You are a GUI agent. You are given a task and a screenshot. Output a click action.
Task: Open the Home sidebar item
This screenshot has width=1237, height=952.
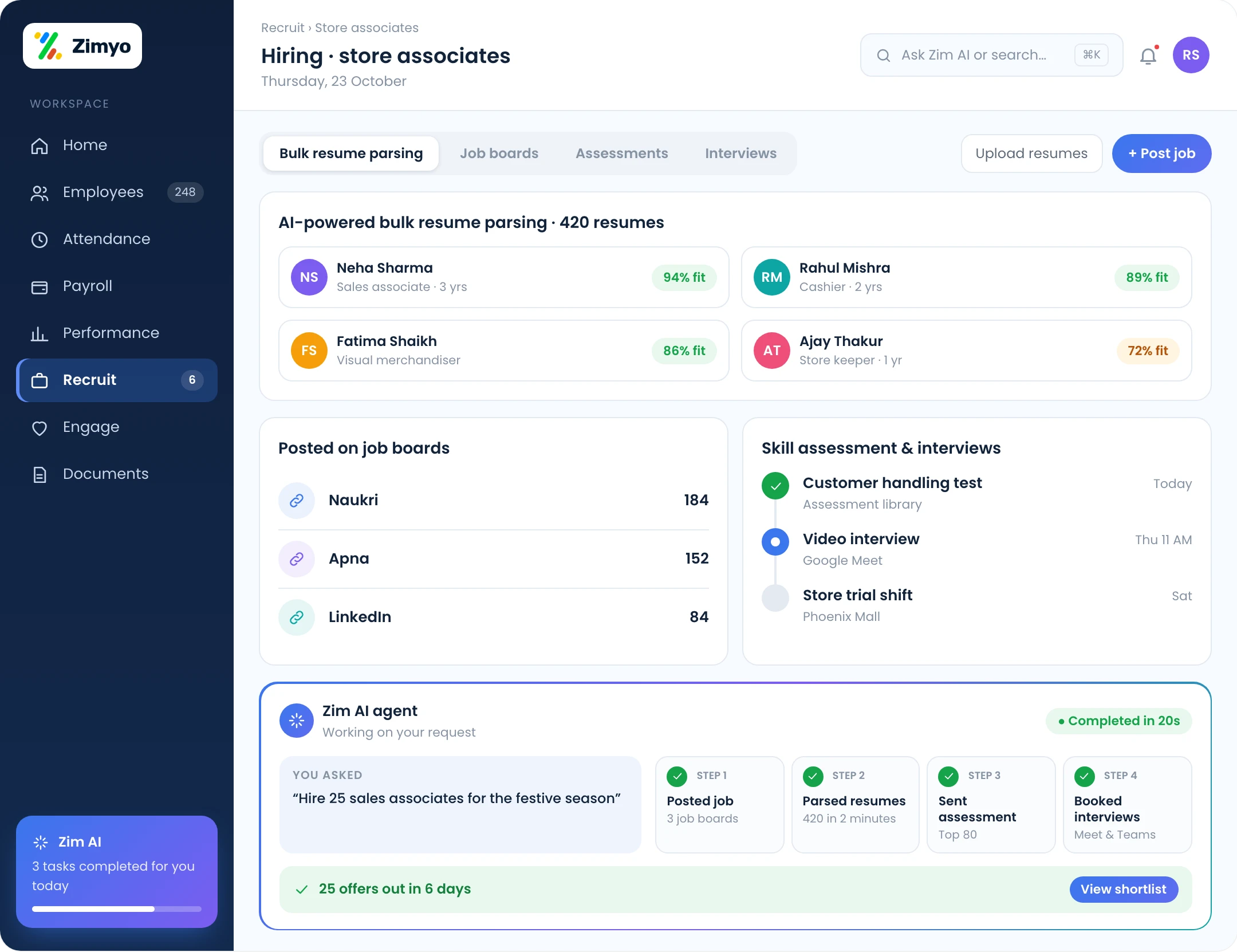pyautogui.click(x=117, y=145)
